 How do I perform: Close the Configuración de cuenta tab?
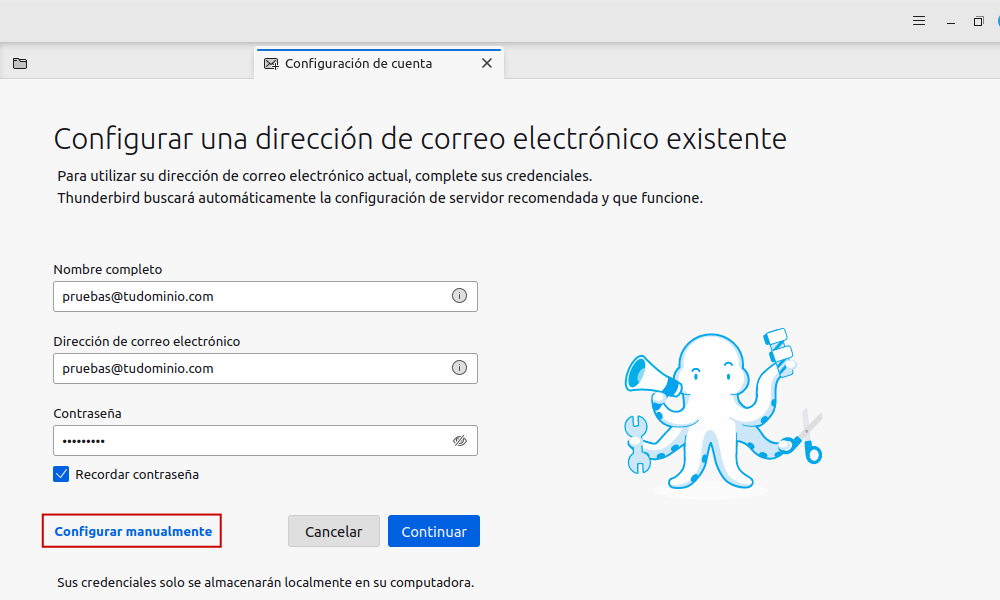[487, 63]
